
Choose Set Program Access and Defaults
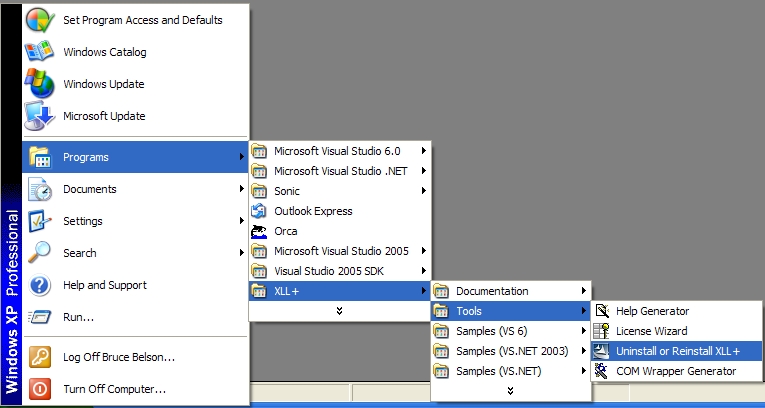click(142, 20)
